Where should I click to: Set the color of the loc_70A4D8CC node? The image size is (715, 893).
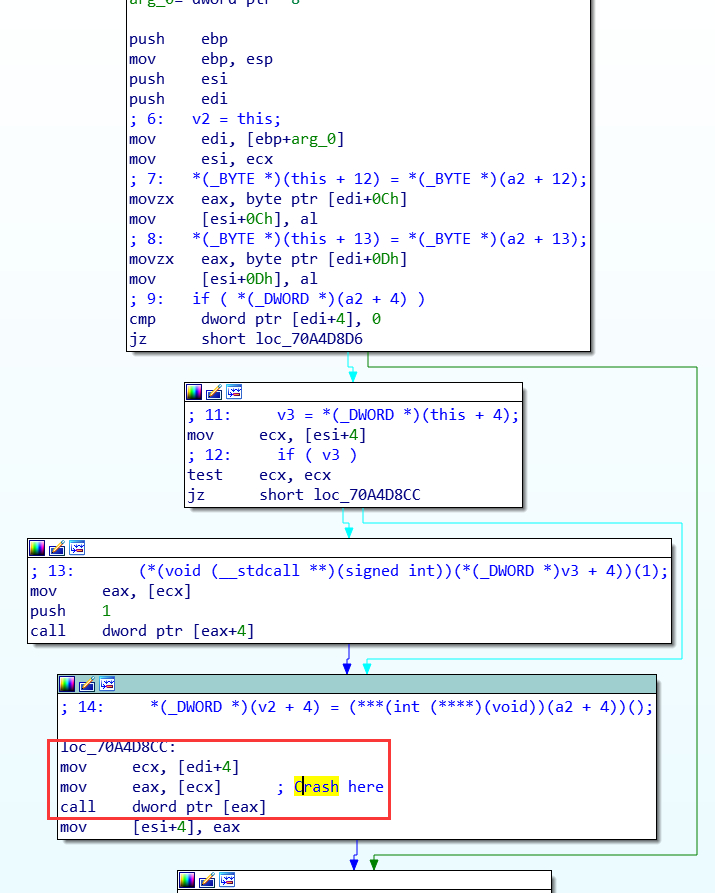[67, 684]
